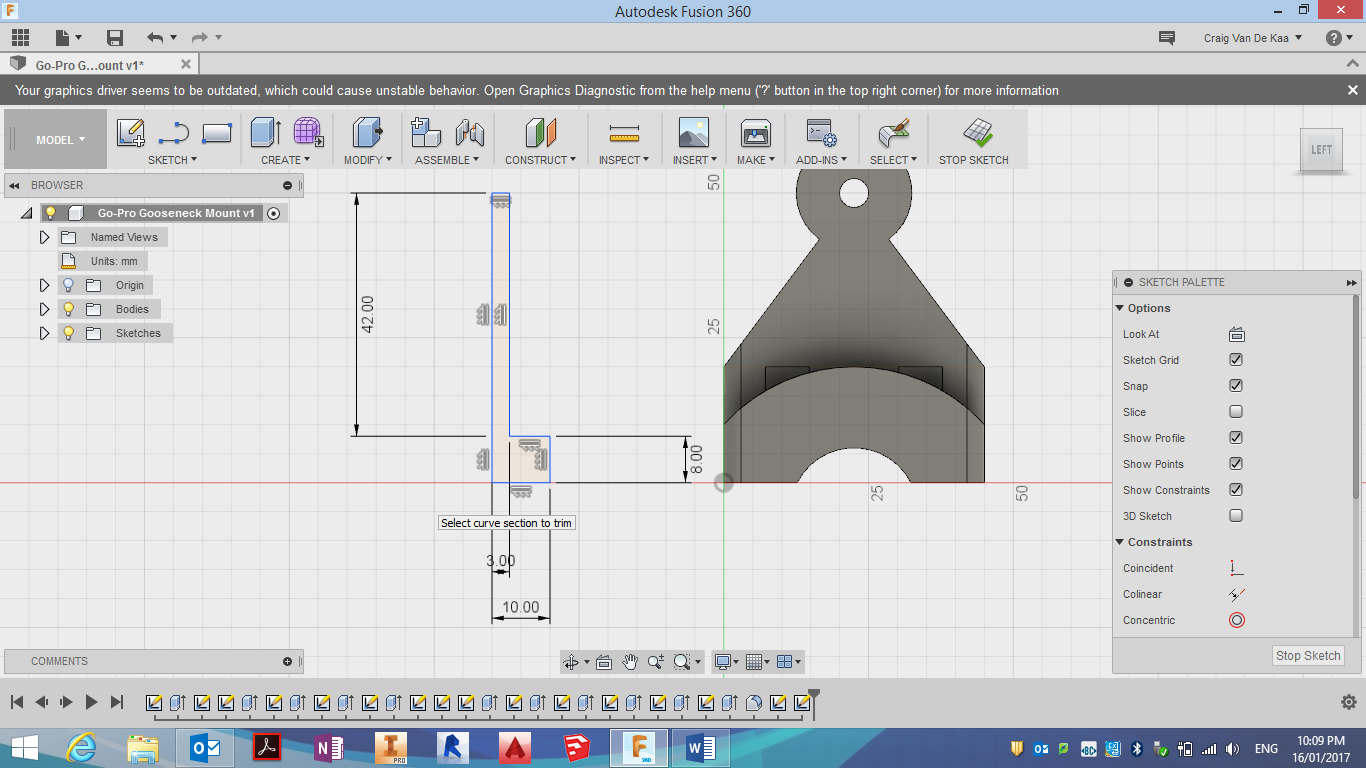Open Internet Explorer from taskbar

(x=81, y=747)
